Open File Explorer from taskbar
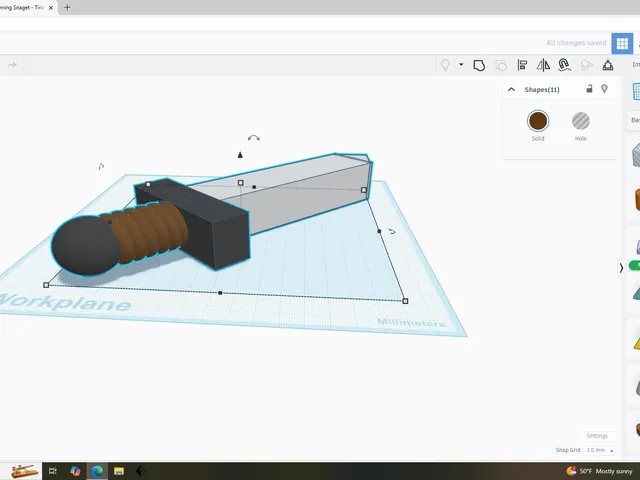 (119, 471)
